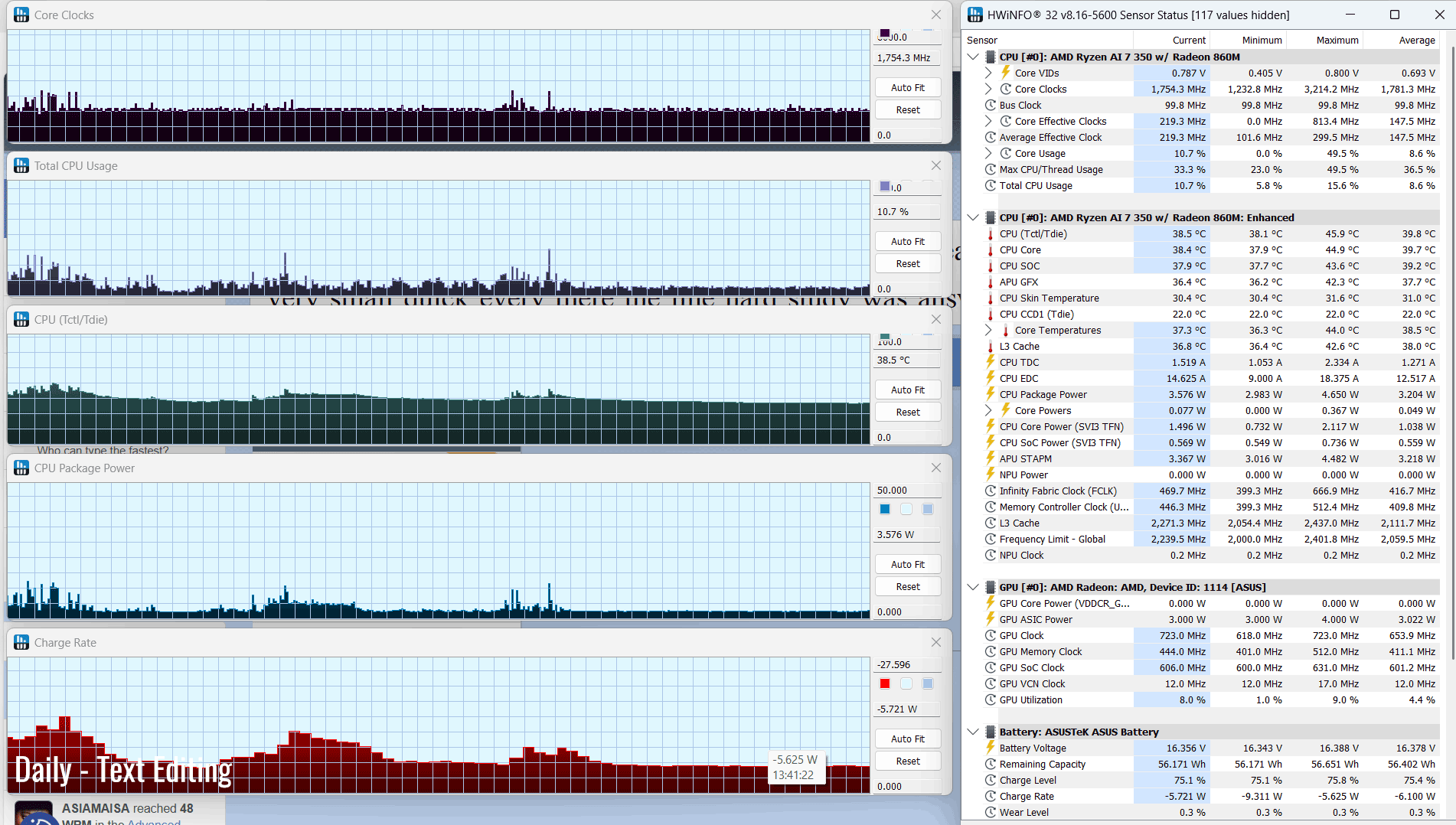Reset the CPU (Tctl/Tdie) graph
Screen dimensions: 1456x825
[908, 412]
